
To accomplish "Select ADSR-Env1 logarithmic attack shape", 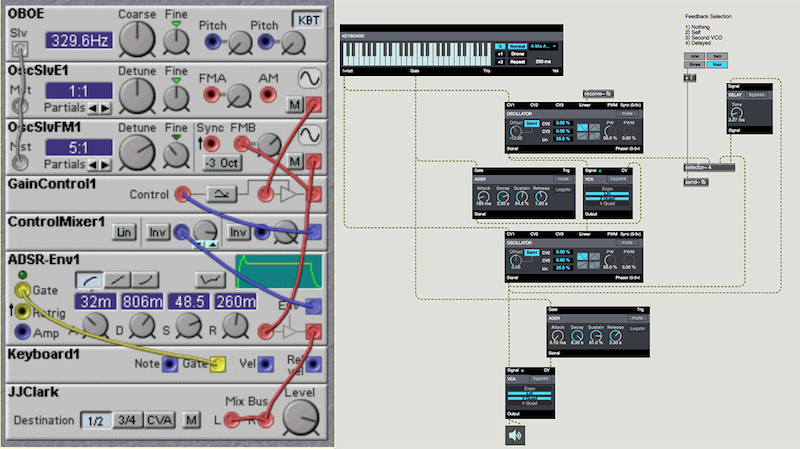I will click(x=90, y=280).
